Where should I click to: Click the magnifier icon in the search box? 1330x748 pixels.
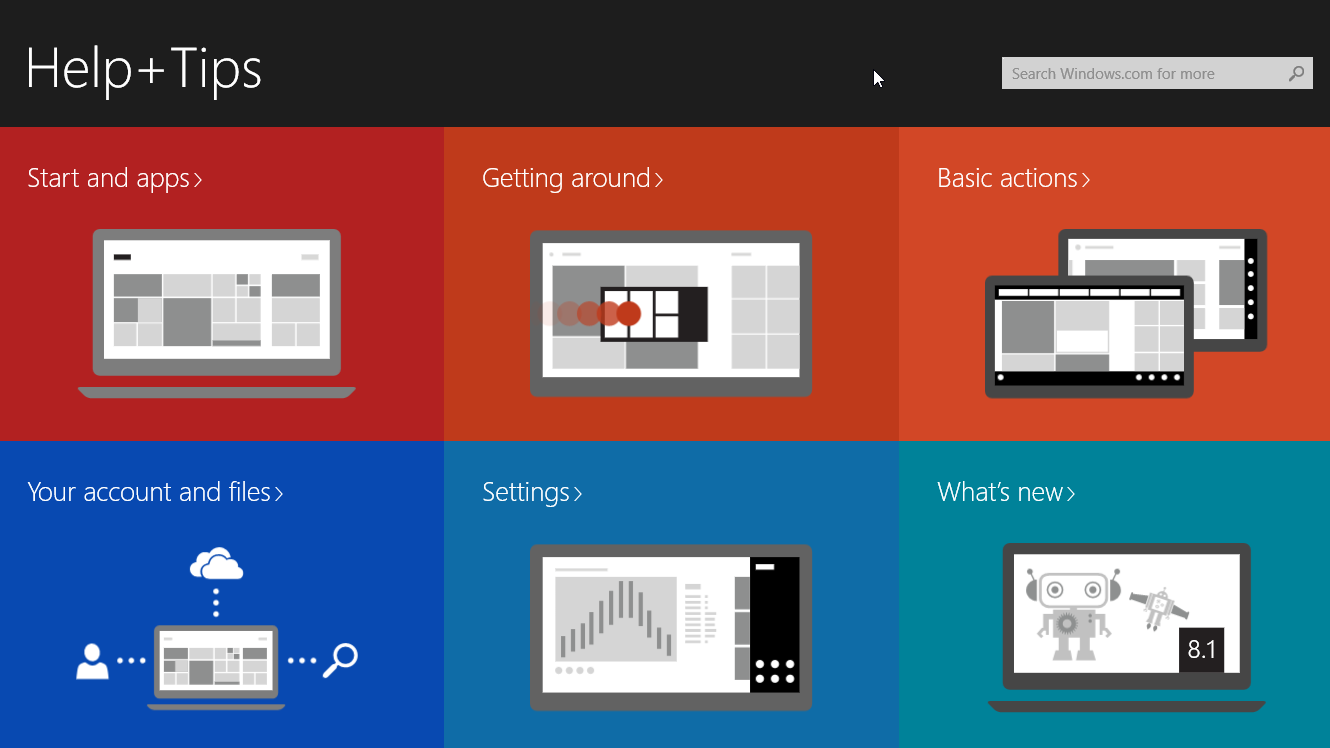tap(1296, 73)
